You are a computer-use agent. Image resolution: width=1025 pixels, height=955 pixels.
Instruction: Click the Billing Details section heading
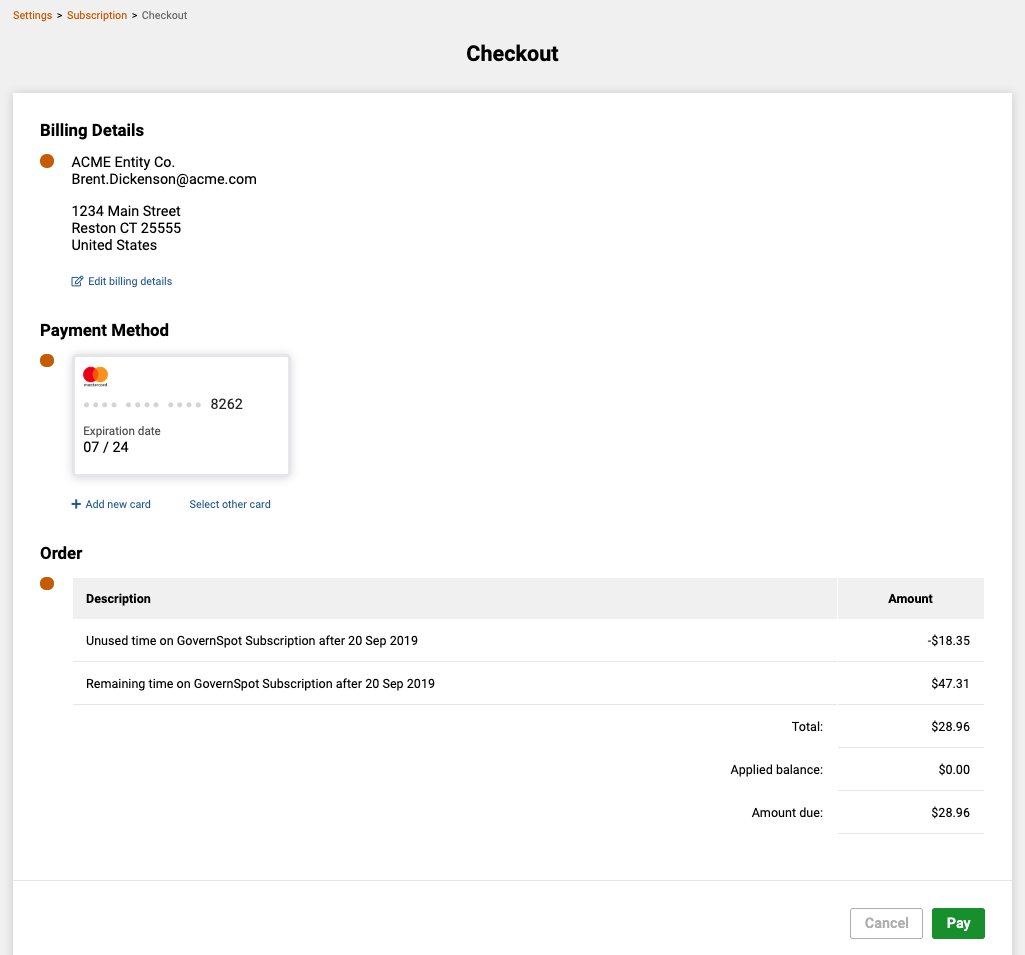92,130
